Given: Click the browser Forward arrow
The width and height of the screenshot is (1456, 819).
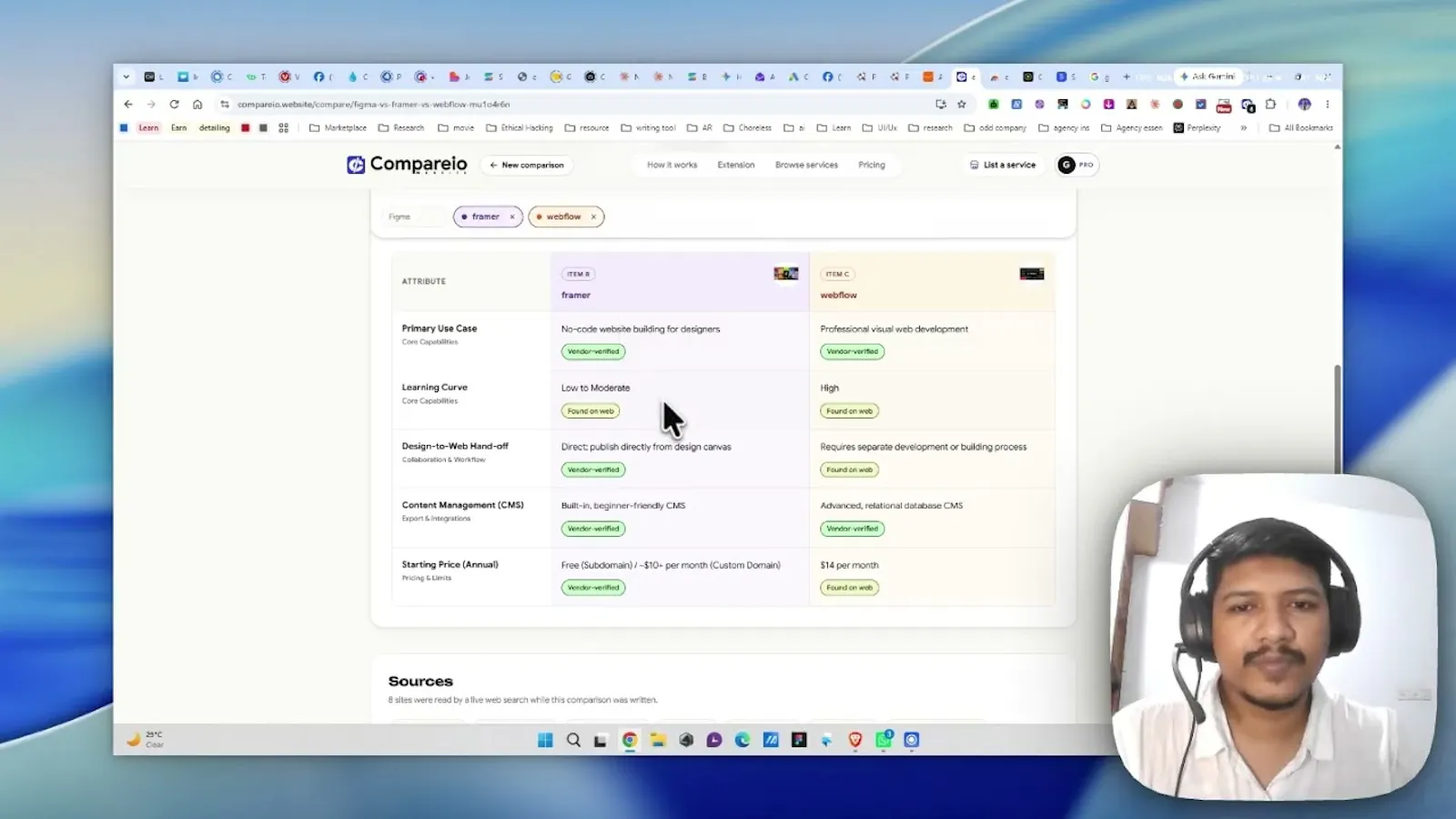Looking at the screenshot, I should 151,105.
